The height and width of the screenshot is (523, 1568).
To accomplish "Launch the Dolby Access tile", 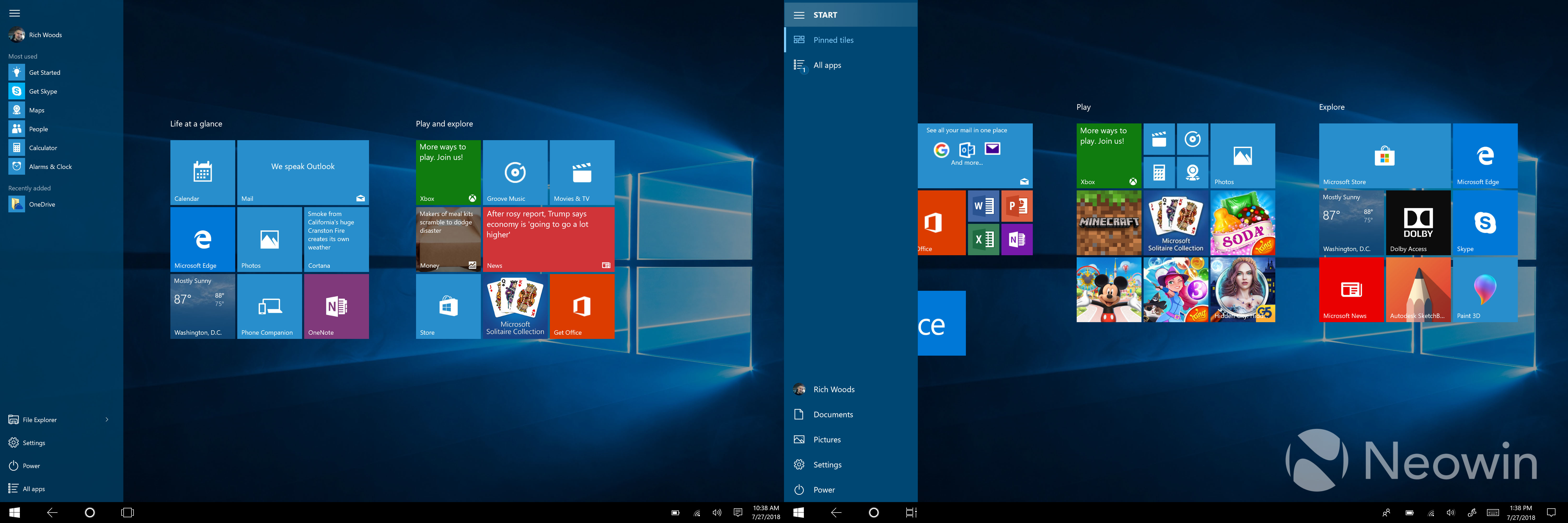I will (x=1418, y=222).
